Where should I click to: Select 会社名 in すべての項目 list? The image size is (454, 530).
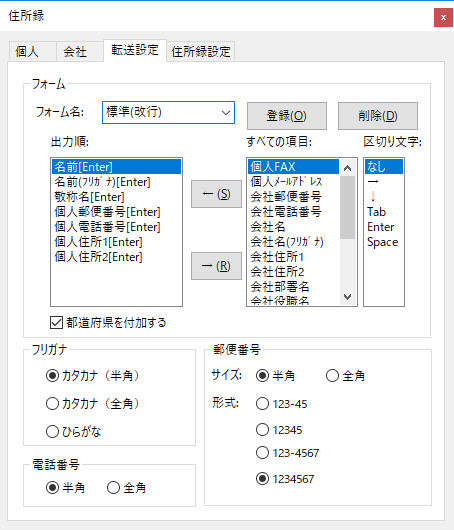tap(293, 226)
